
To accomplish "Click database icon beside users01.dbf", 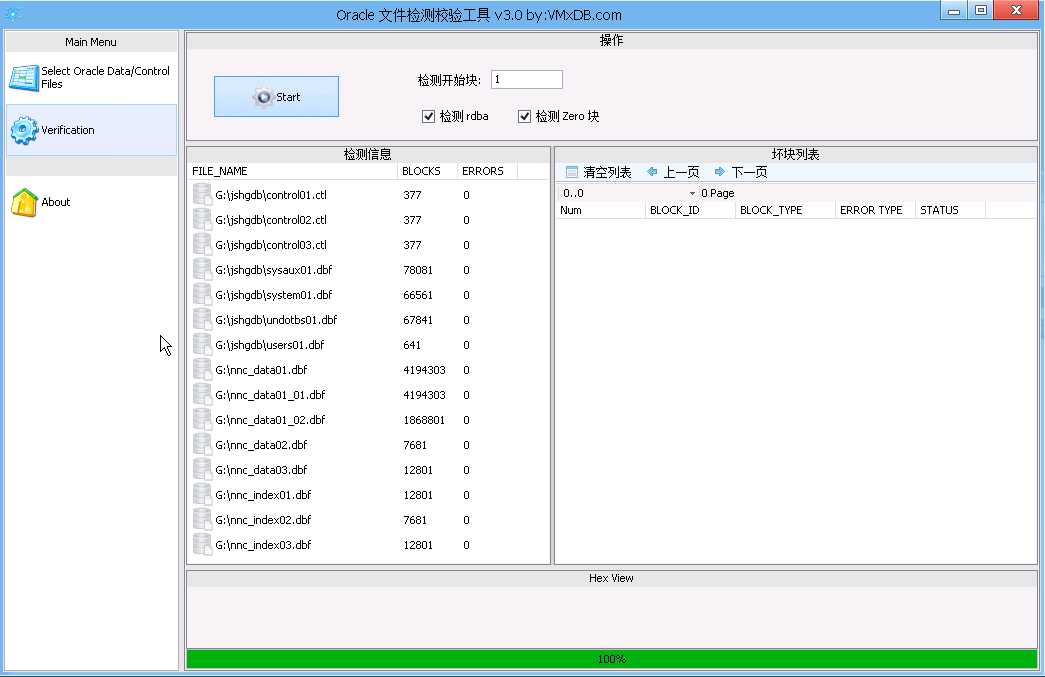I will coord(202,344).
